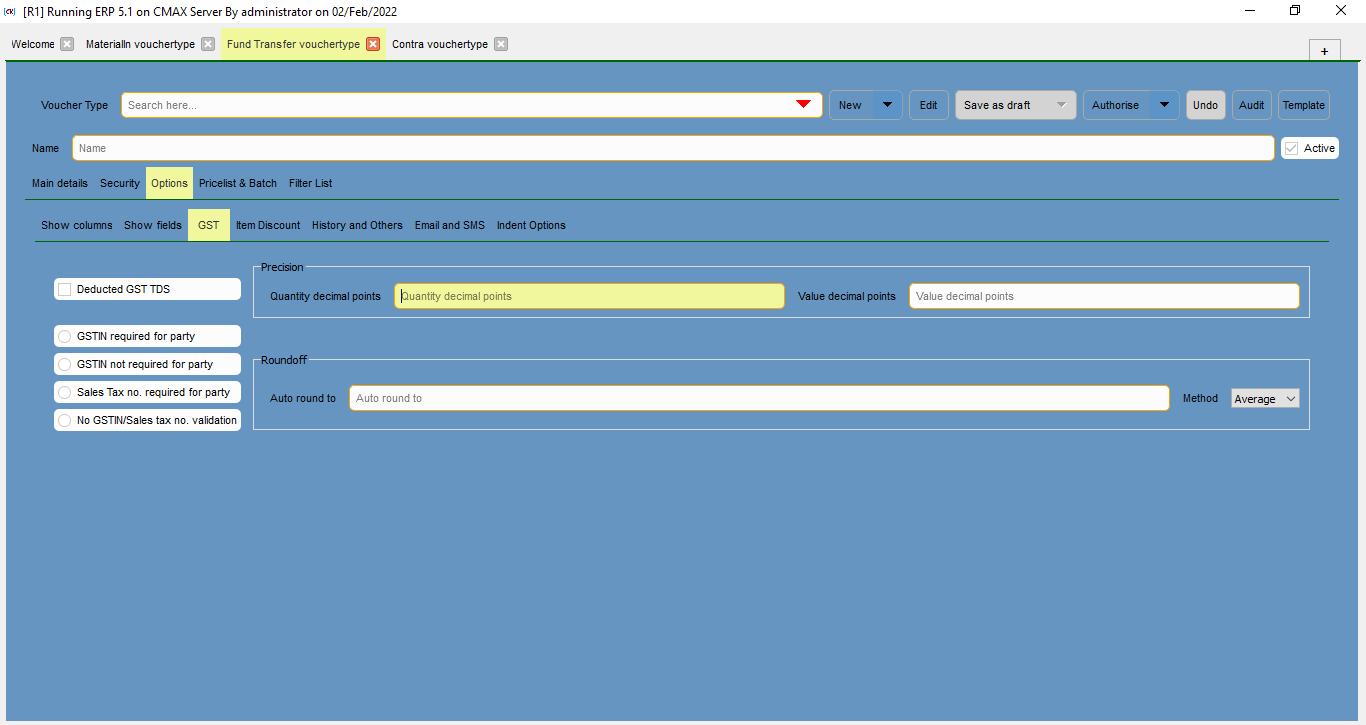
Task: Open the Audit button
Action: [x=1252, y=105]
